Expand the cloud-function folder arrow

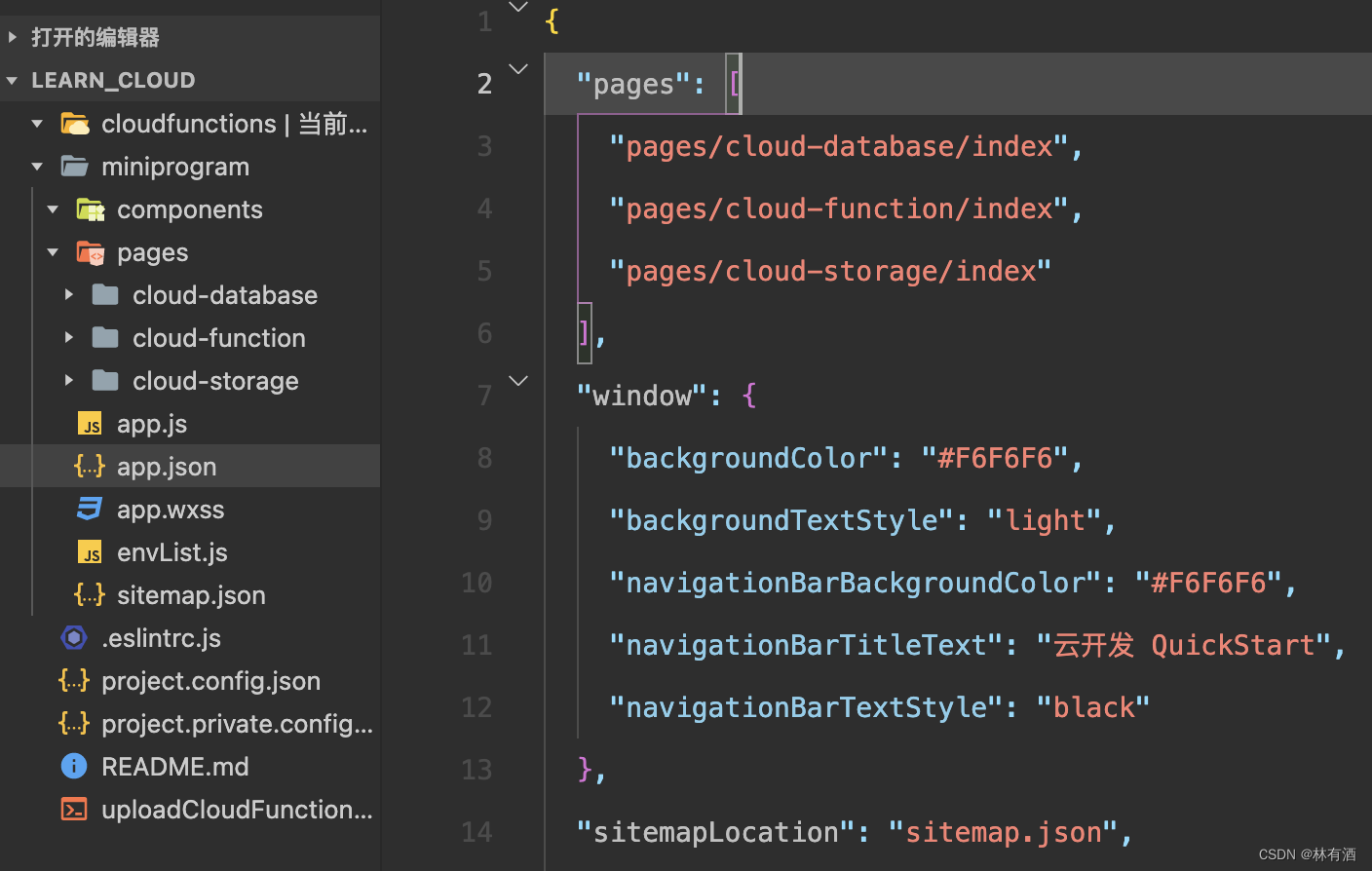coord(68,337)
